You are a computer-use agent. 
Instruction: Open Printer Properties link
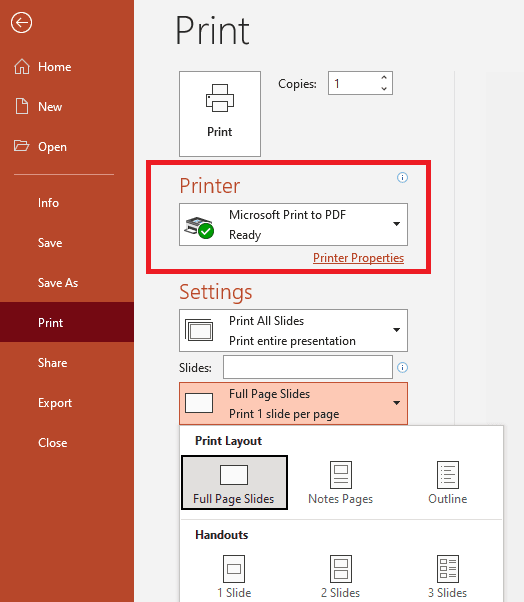tap(359, 258)
